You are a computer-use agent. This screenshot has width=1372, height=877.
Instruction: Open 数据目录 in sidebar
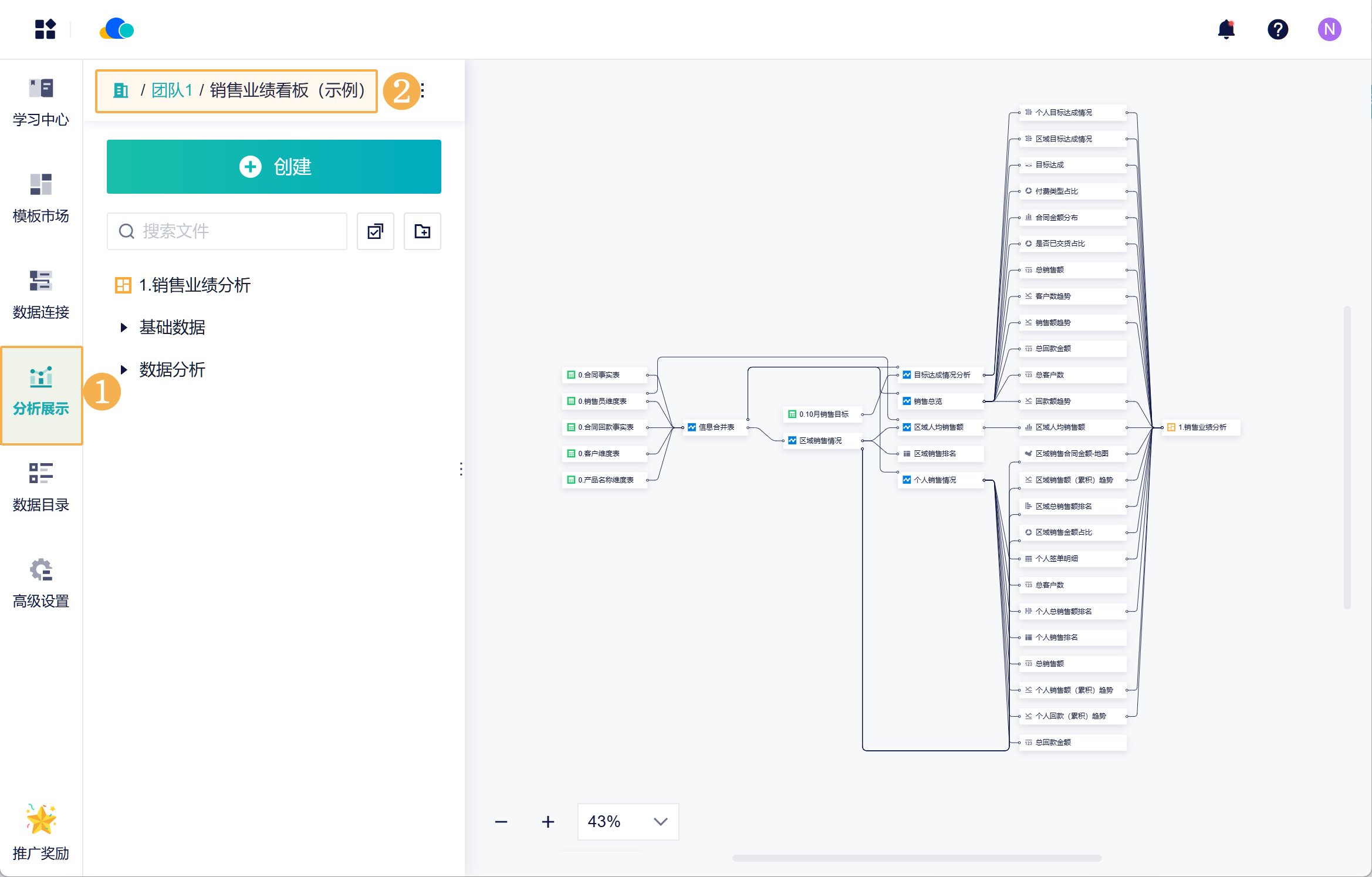[41, 488]
